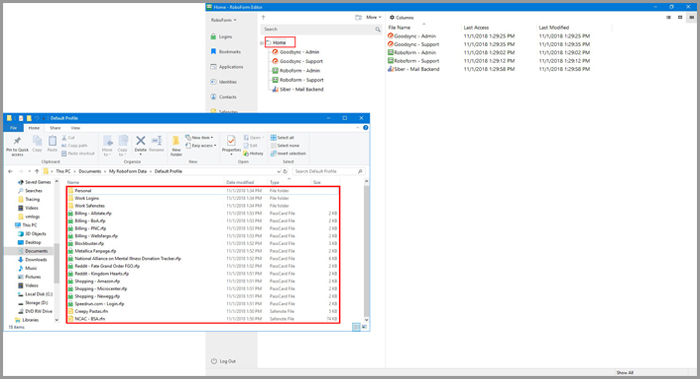Open Contacts section in RoboForm sidebar
Image resolution: width=700 pixels, height=379 pixels.
tap(223, 97)
